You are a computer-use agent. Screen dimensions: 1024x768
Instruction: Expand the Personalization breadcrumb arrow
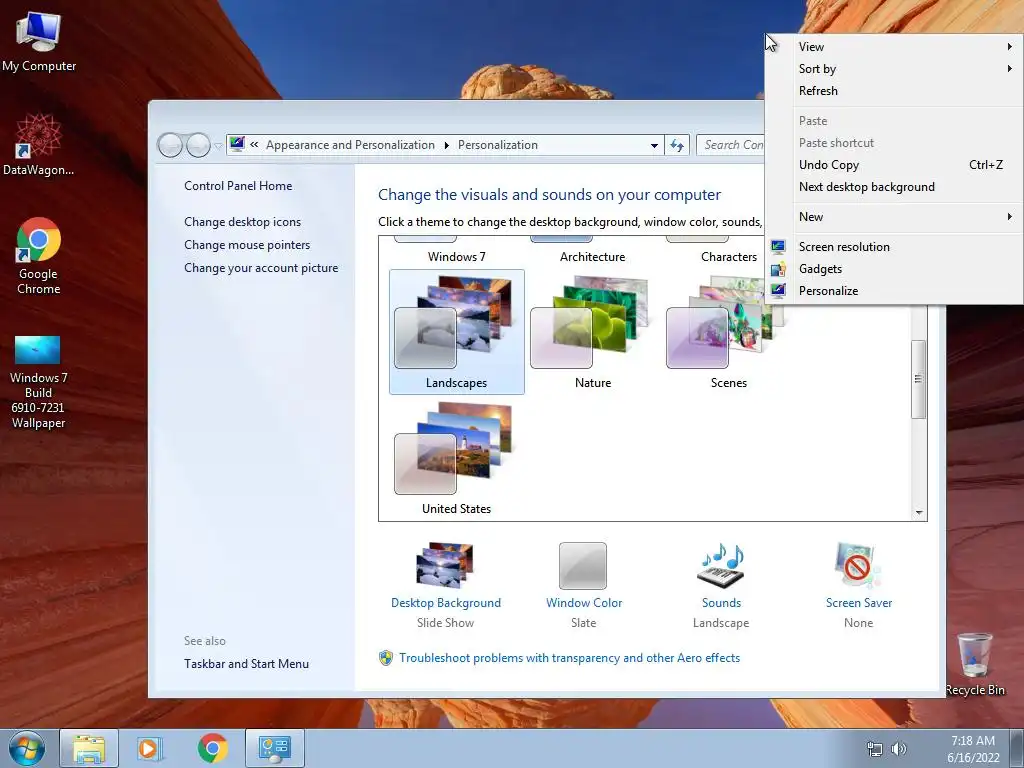click(447, 145)
